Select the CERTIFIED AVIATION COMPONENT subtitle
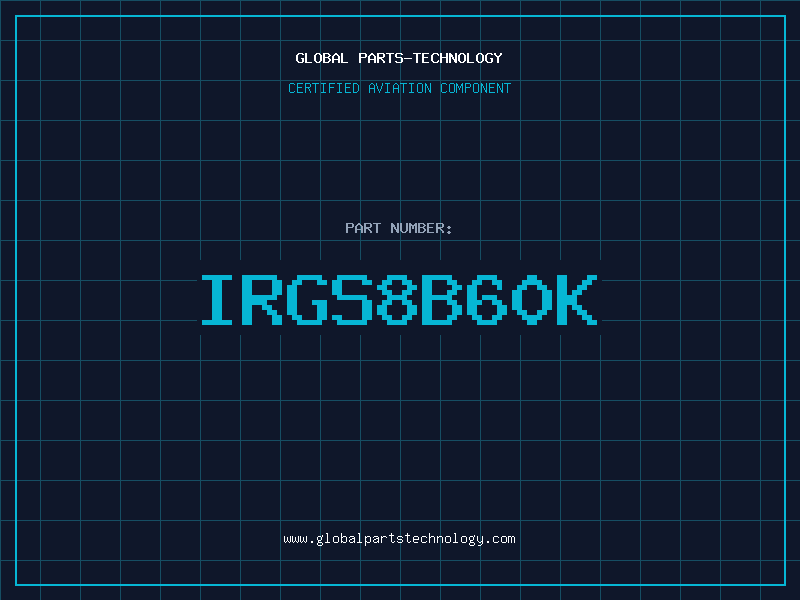 point(399,88)
